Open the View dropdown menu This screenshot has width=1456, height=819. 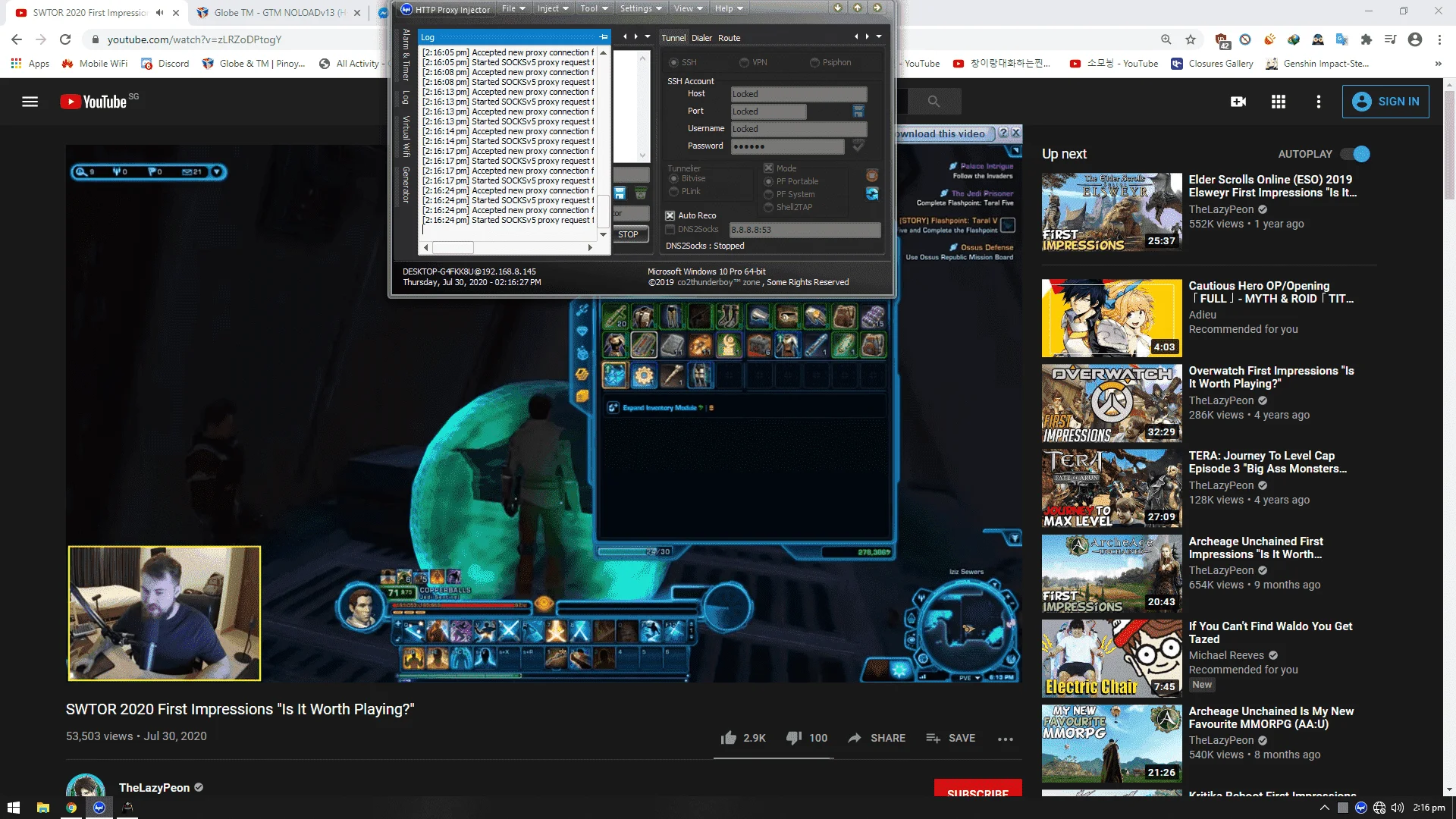point(689,9)
